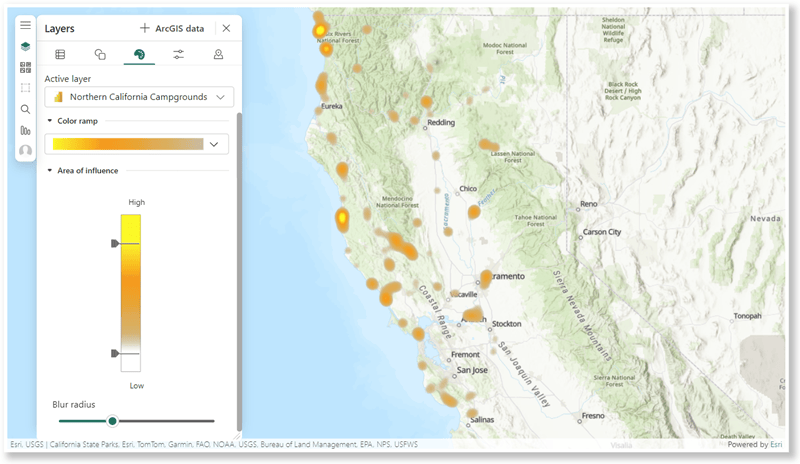The image size is (800, 464).
Task: Switch to the location pin tab
Action: (218, 55)
